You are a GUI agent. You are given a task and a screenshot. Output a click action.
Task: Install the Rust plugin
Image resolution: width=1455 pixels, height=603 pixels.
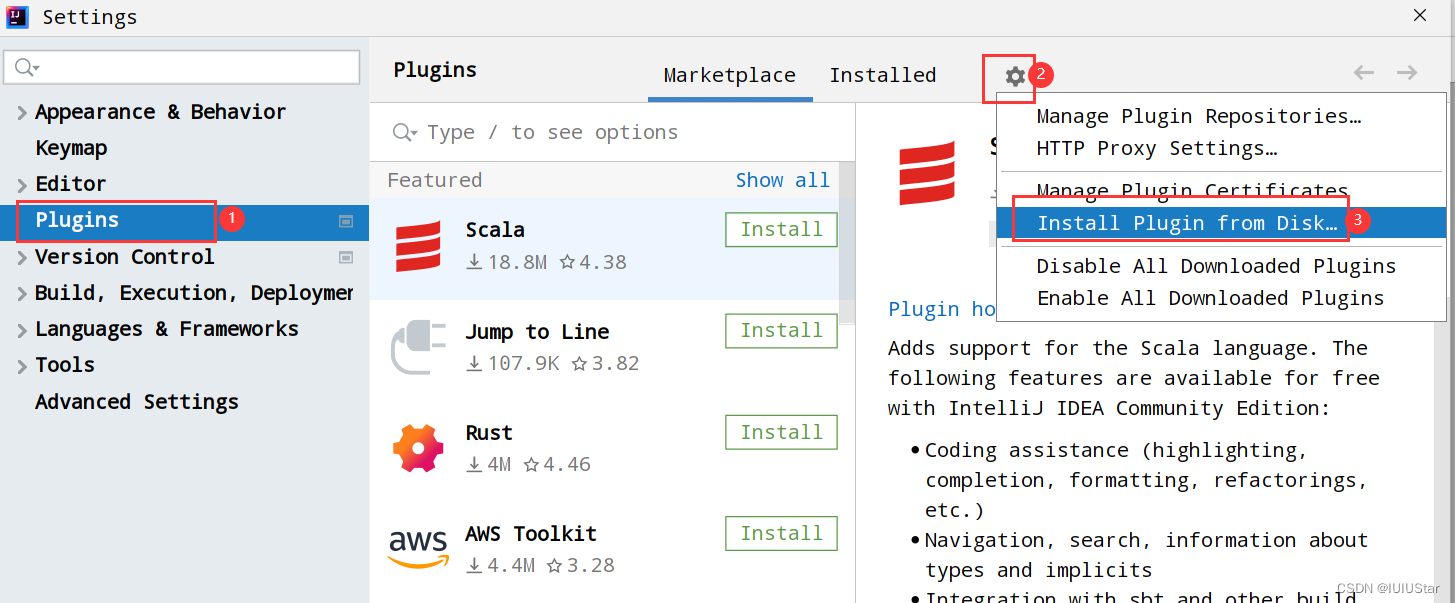(781, 432)
